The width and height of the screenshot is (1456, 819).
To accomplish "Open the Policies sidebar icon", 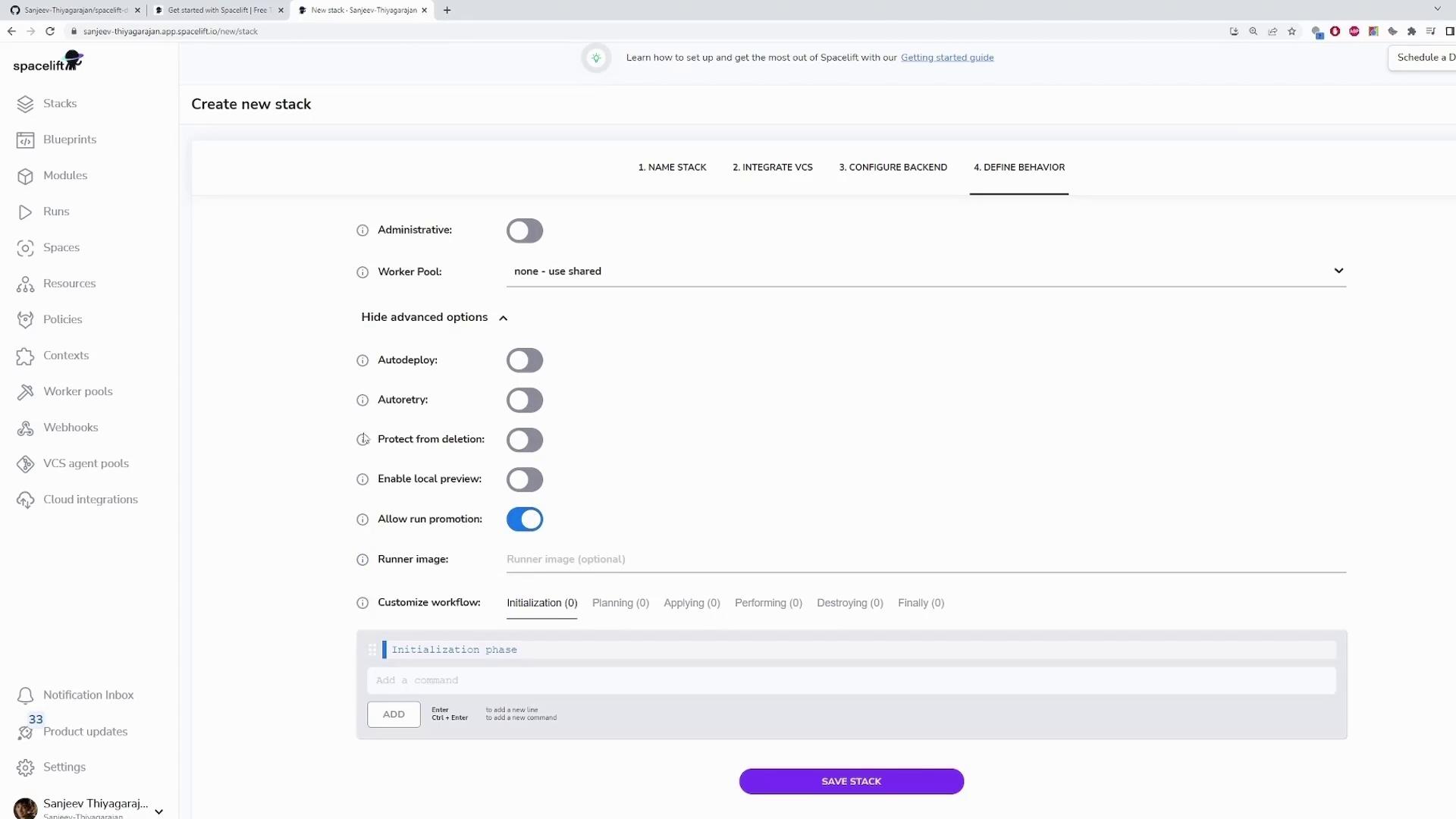I will (25, 319).
